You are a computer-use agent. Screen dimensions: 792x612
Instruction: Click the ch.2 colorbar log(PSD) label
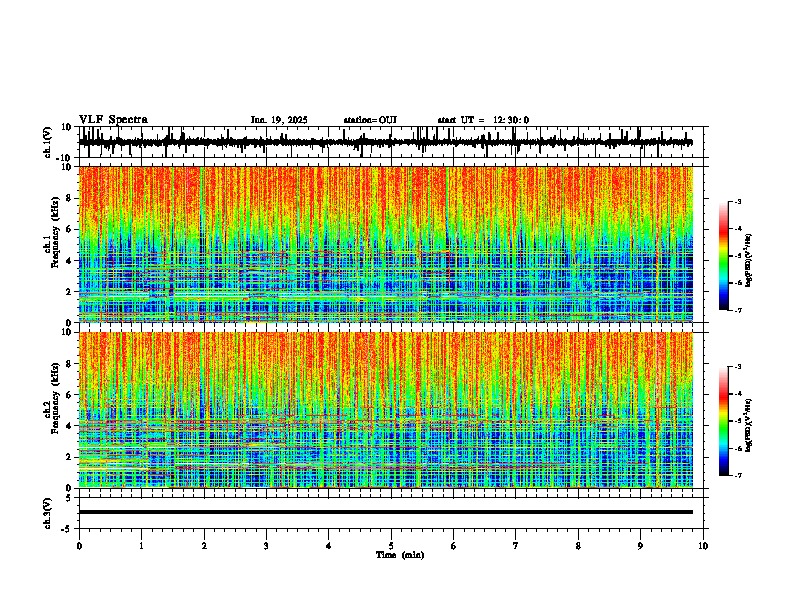[749, 425]
